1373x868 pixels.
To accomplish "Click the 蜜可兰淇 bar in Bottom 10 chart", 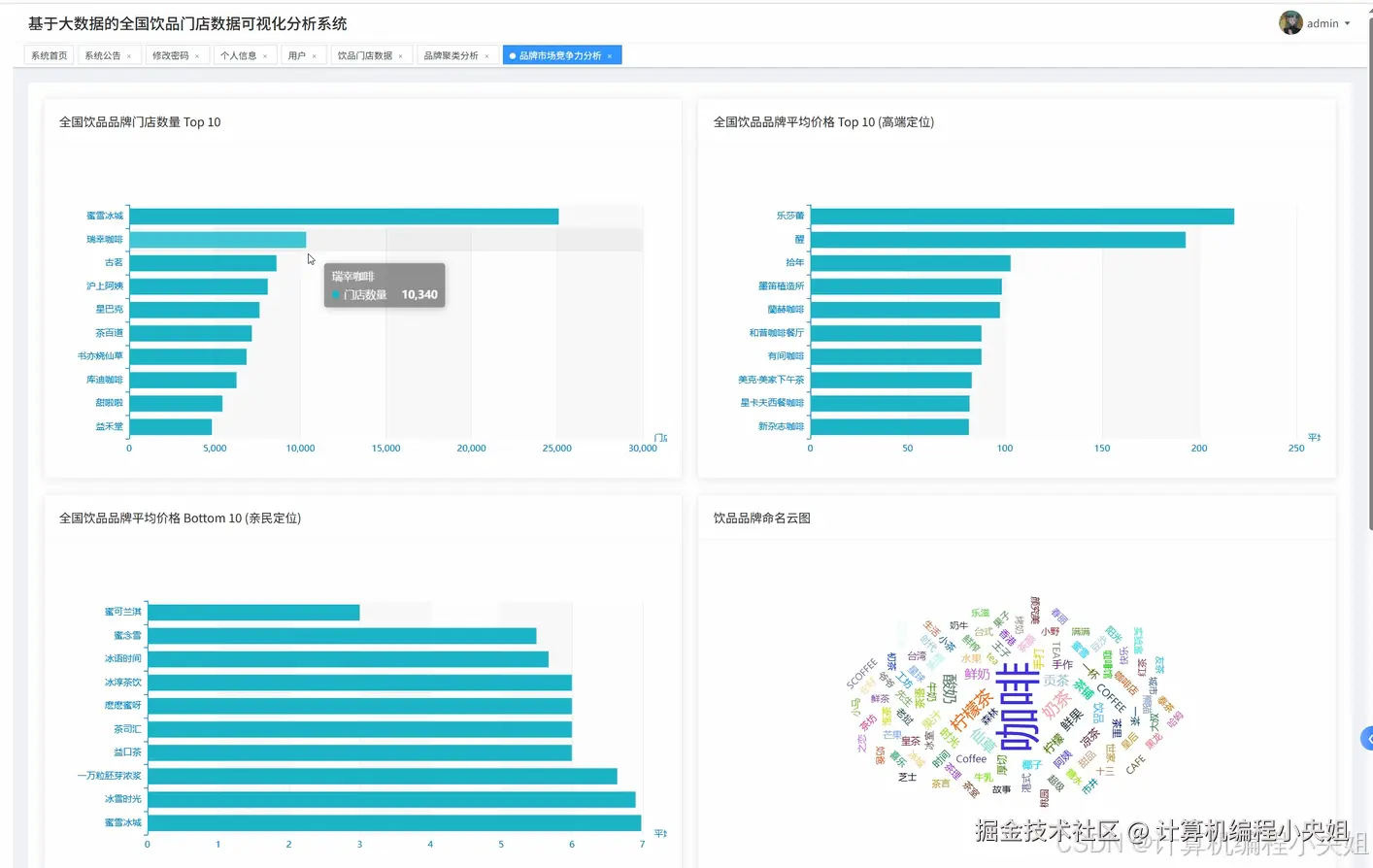I will [x=253, y=613].
